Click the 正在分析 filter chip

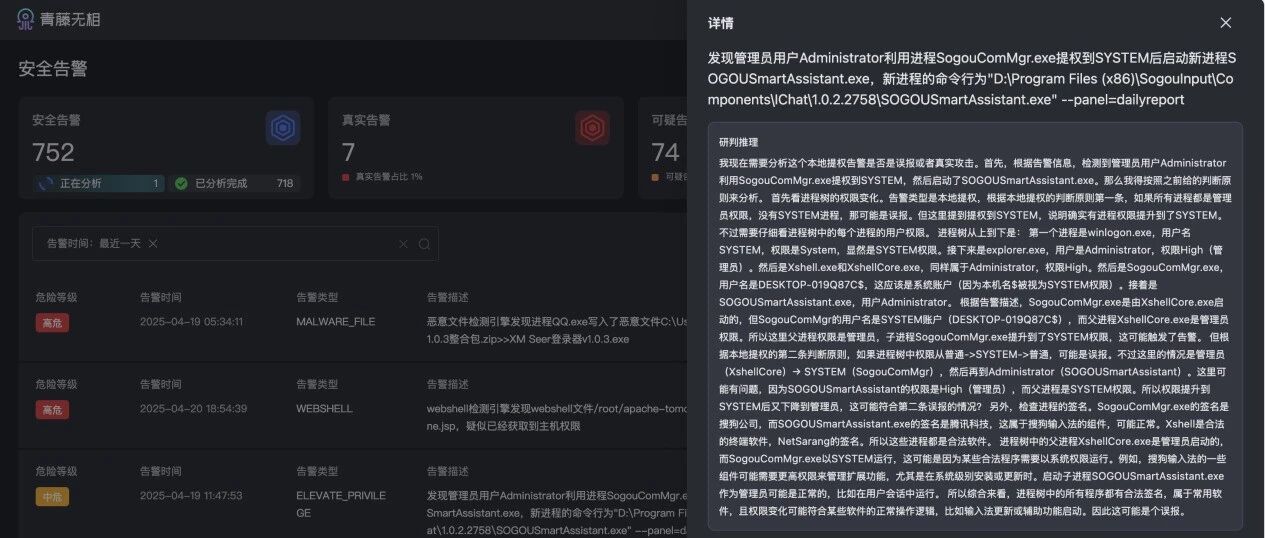pyautogui.click(x=100, y=184)
